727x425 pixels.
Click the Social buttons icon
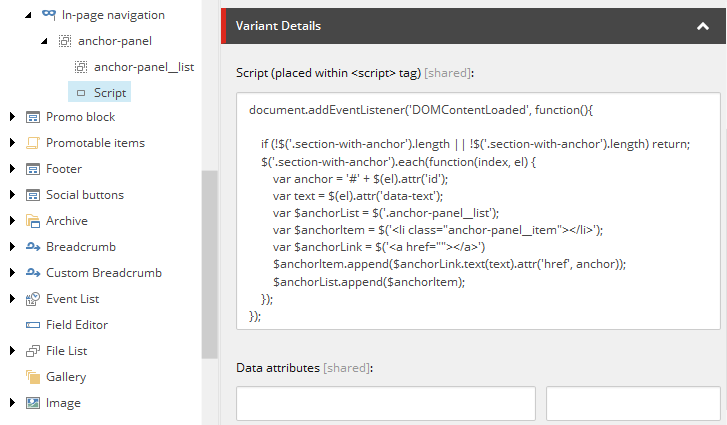(x=33, y=195)
